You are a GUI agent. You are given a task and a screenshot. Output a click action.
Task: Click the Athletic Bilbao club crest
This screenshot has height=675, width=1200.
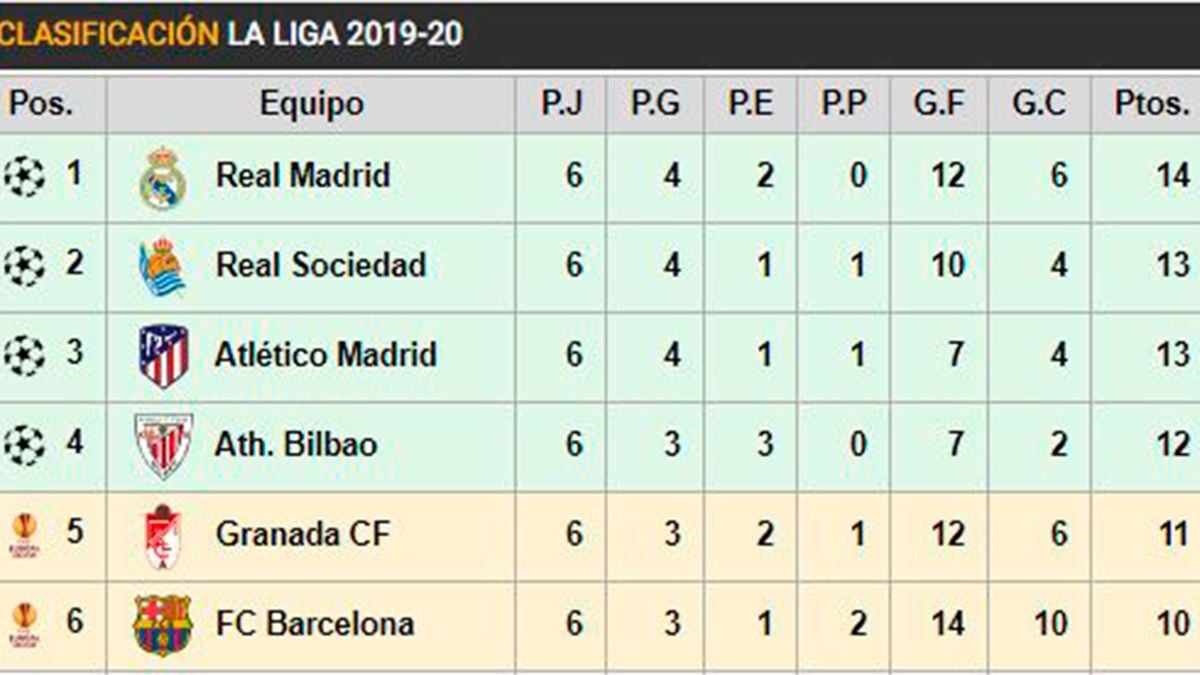coord(163,445)
